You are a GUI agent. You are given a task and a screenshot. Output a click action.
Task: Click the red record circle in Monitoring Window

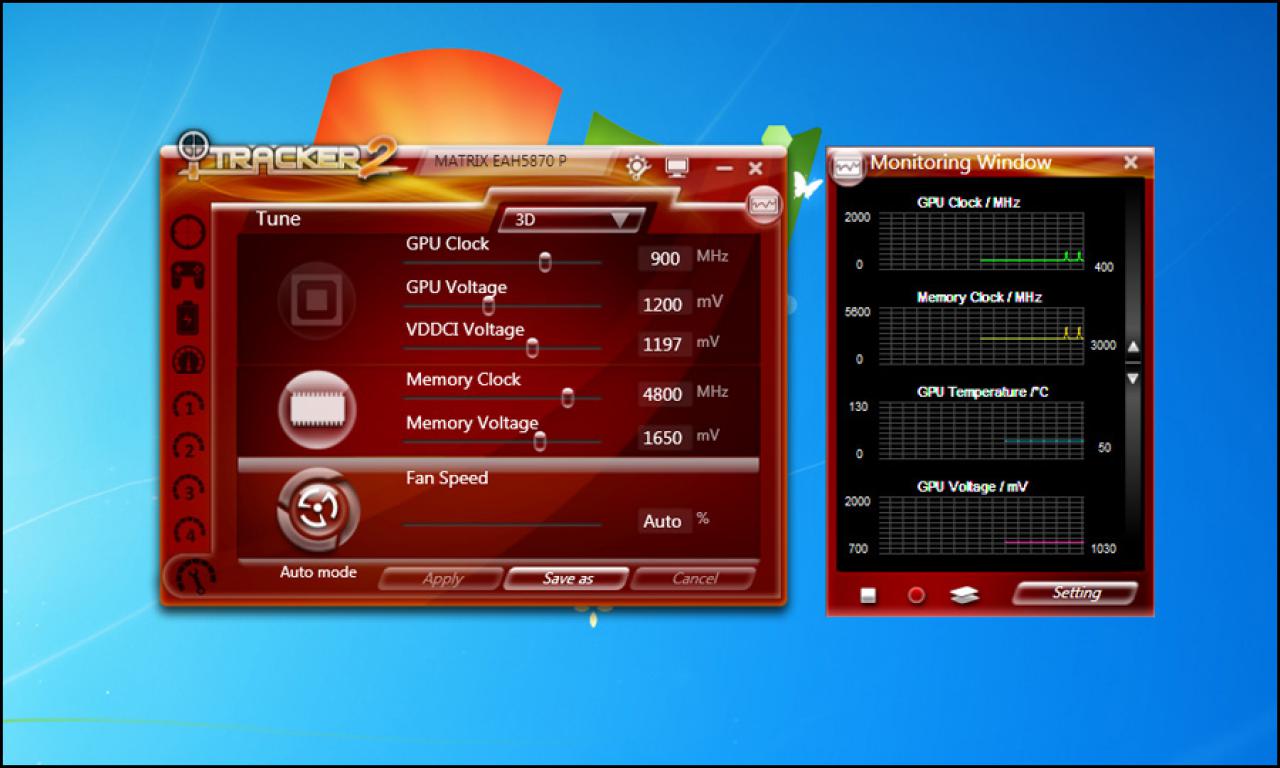click(916, 595)
